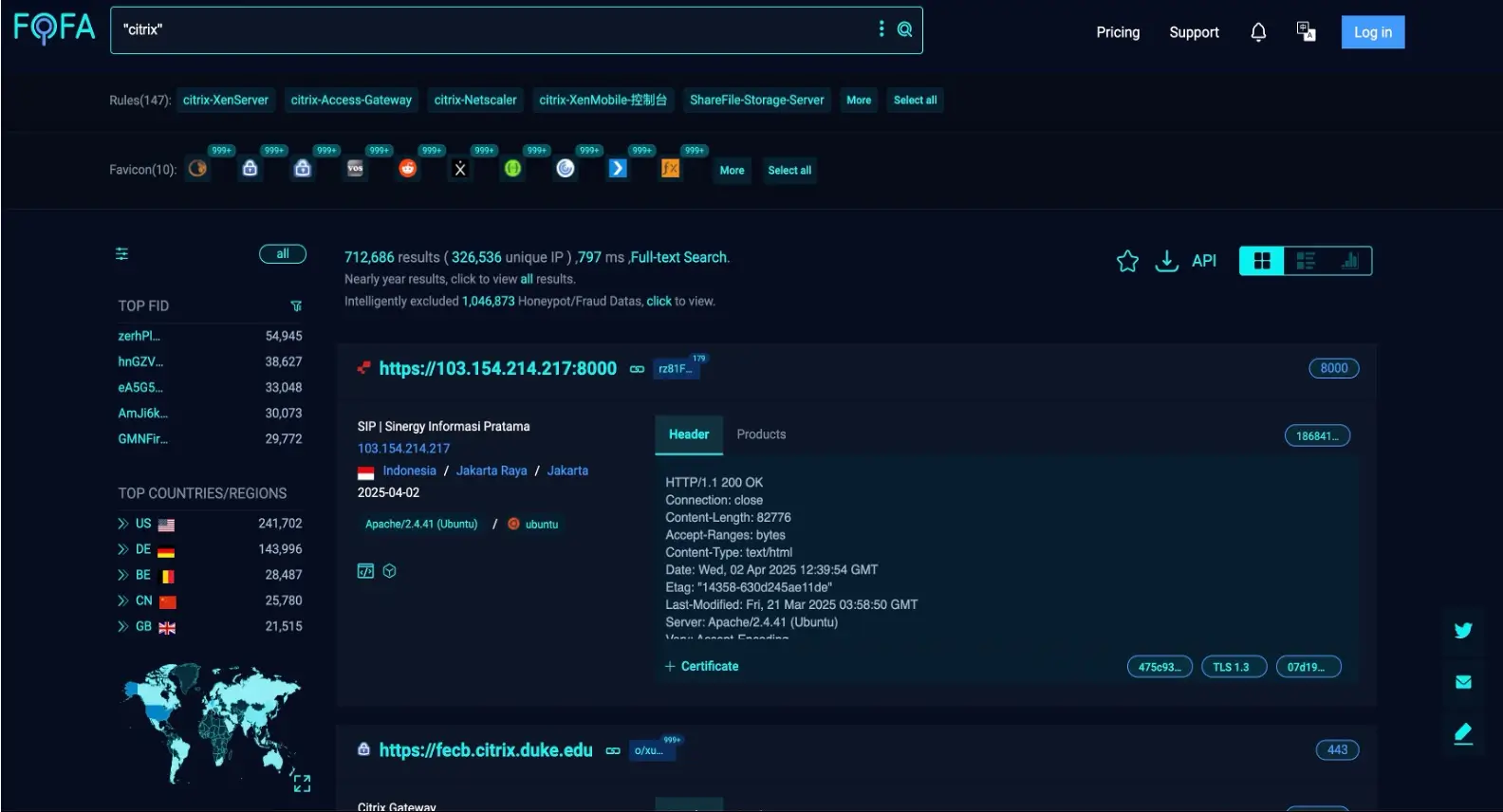This screenshot has width=1503, height=812.
Task: Select citrix-XenServer rule
Action: pyautogui.click(x=226, y=100)
